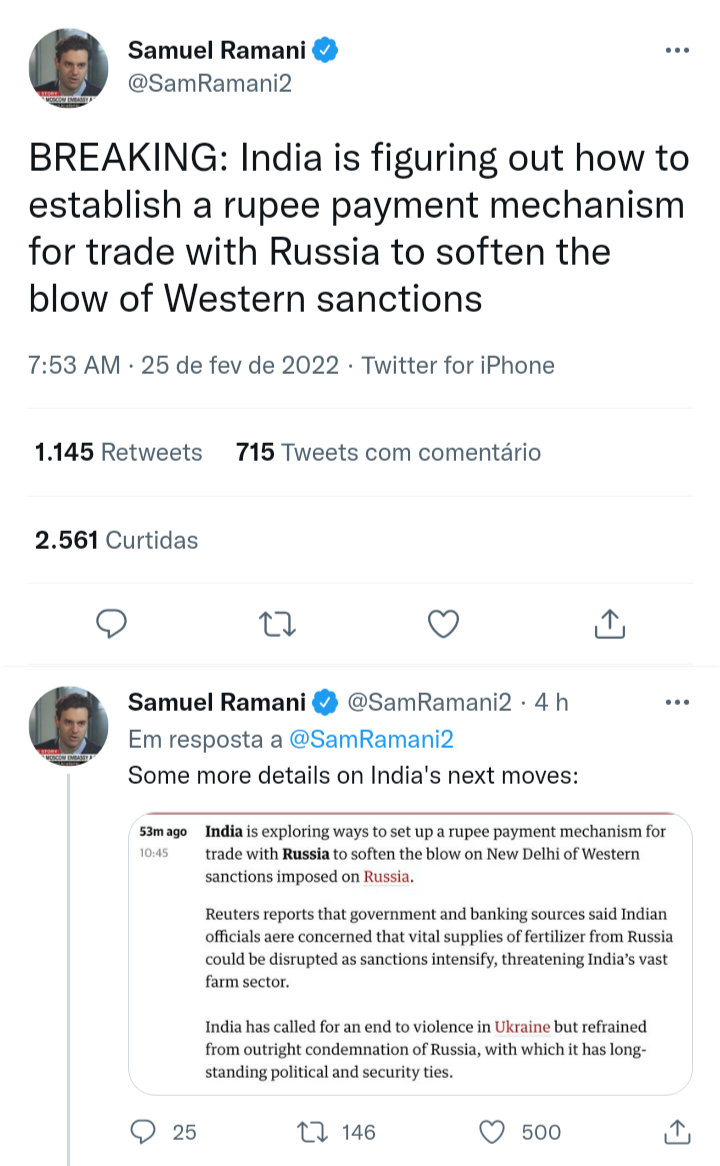
Task: Open the Twitter for iPhone source link
Action: [x=458, y=365]
